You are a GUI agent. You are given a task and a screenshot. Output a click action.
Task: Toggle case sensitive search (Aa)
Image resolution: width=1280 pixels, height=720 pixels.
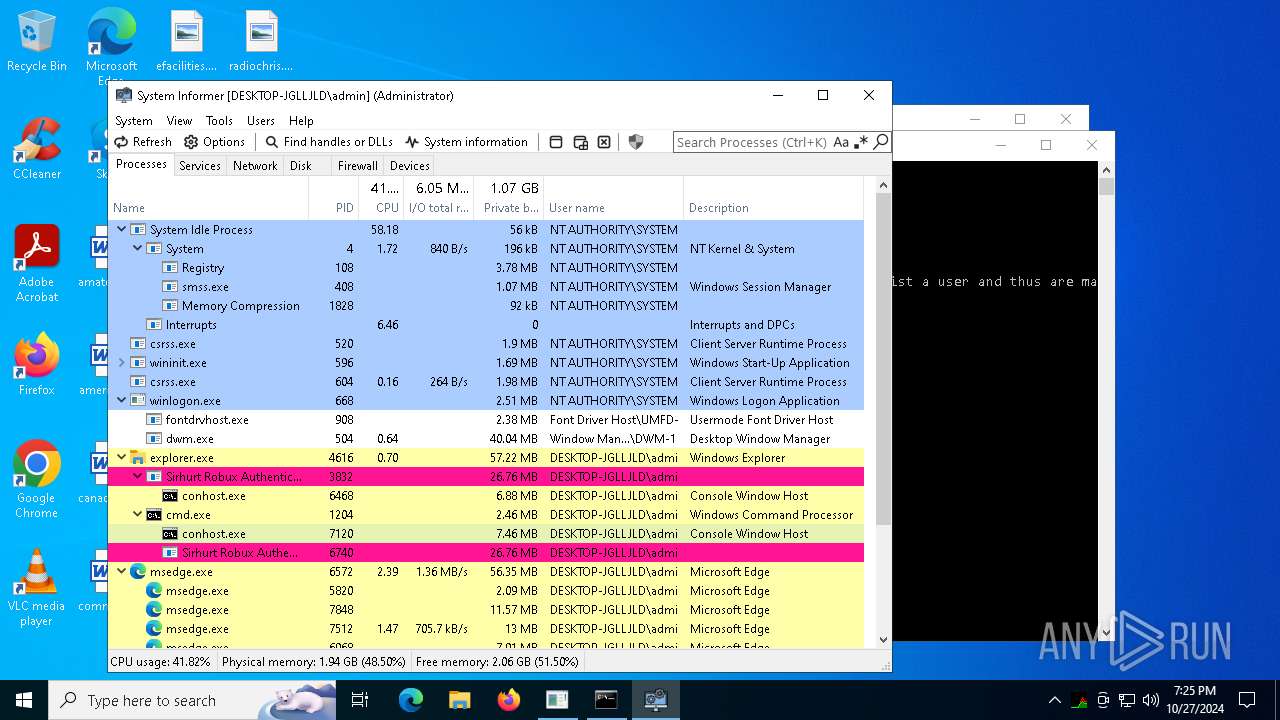[x=841, y=142]
